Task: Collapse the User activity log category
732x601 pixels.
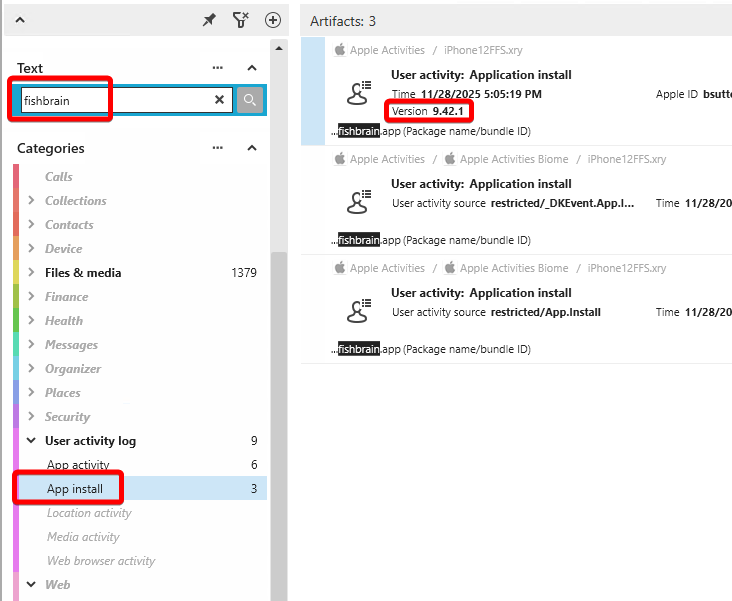Action: click(31, 440)
